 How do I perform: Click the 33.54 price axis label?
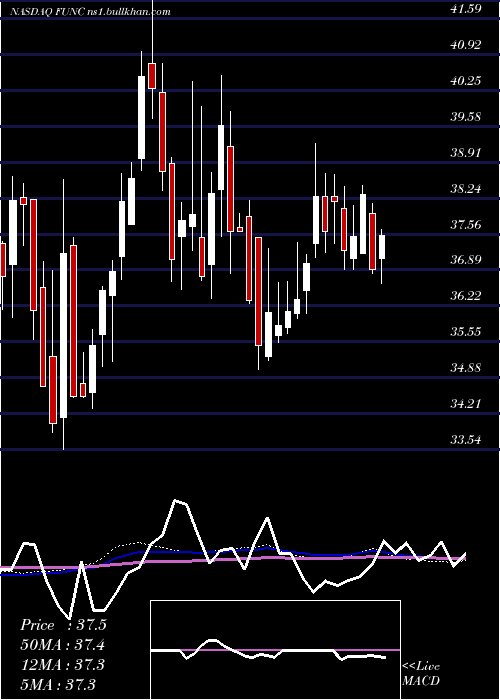[x=466, y=440]
